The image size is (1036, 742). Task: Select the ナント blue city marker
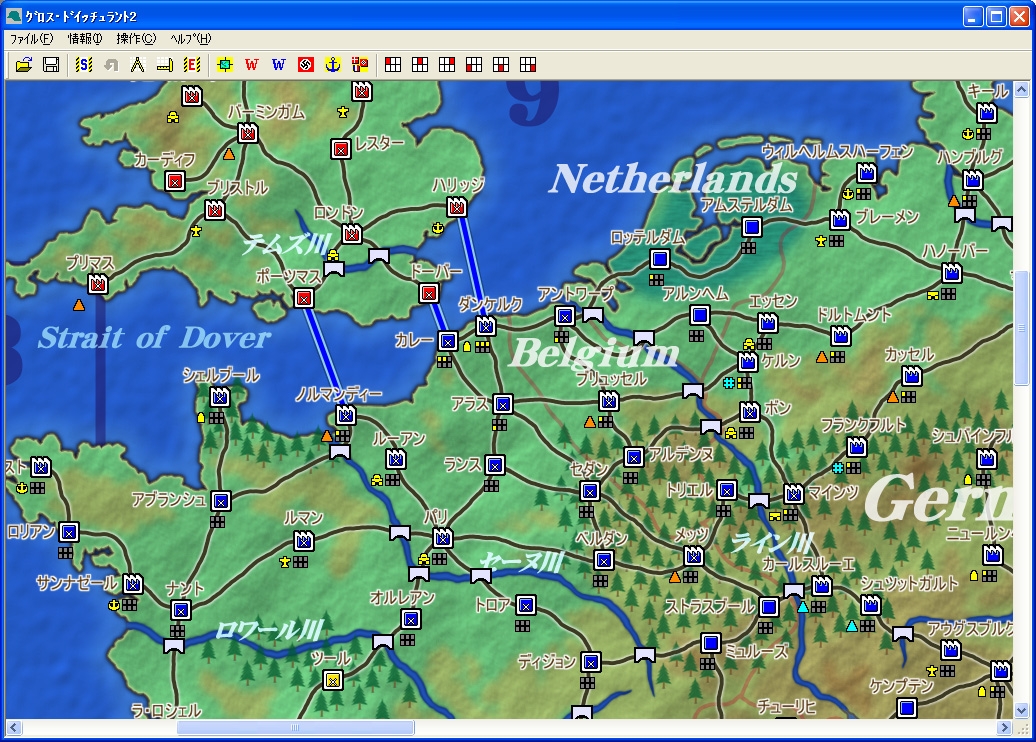pyautogui.click(x=181, y=610)
